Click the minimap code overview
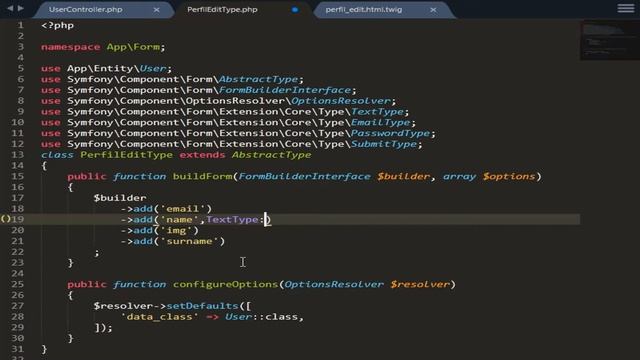Viewport: 640px width, 360px height. click(x=609, y=40)
